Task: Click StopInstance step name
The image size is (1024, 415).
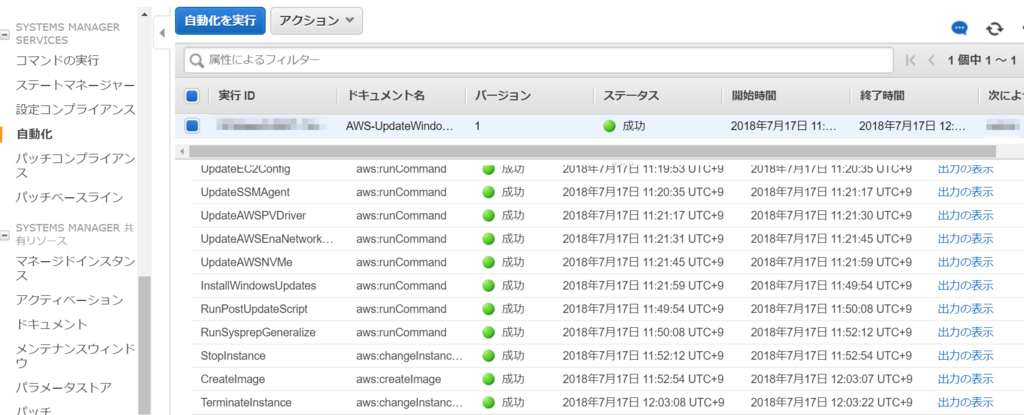Action: (x=233, y=356)
